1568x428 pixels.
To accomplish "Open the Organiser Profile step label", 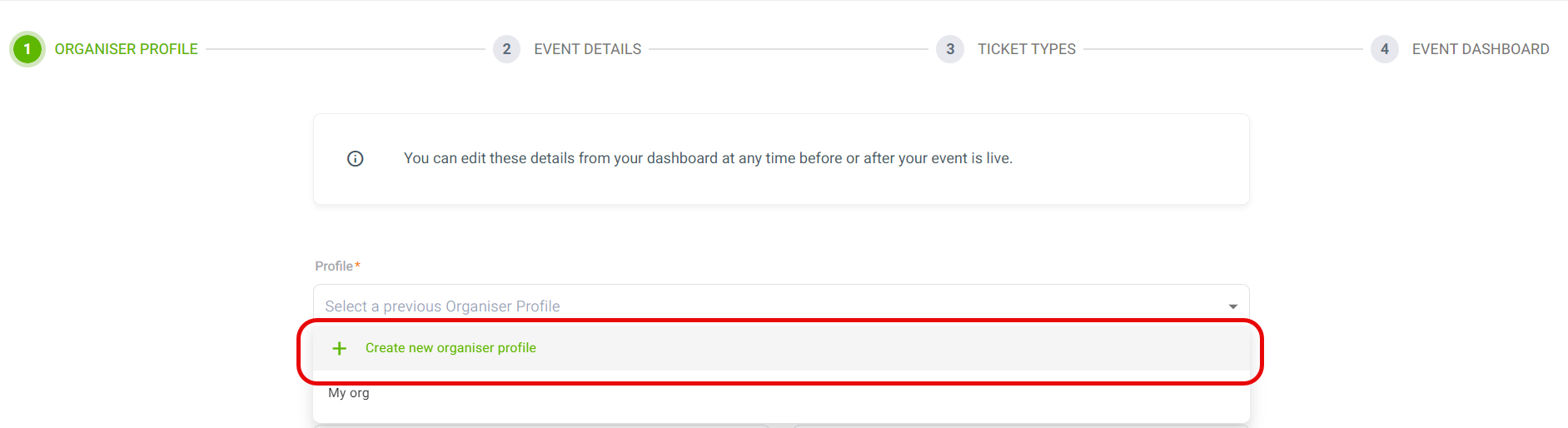I will [127, 49].
